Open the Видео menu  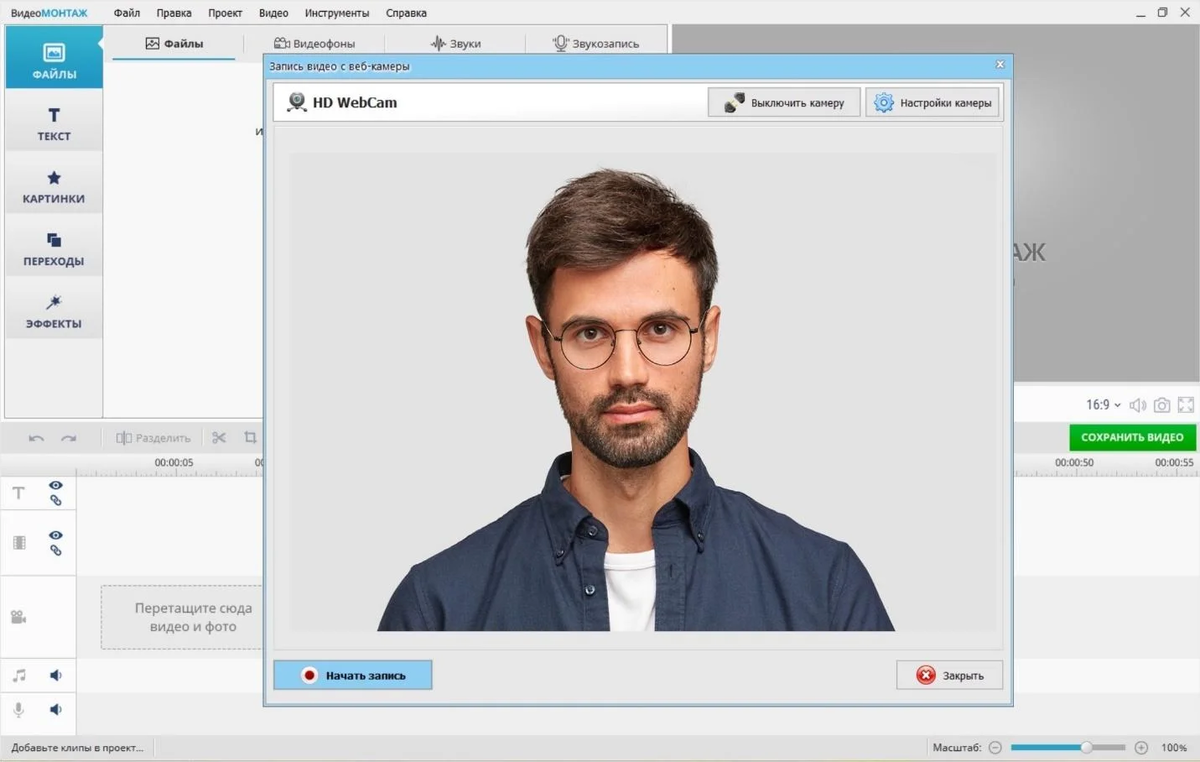click(x=273, y=13)
